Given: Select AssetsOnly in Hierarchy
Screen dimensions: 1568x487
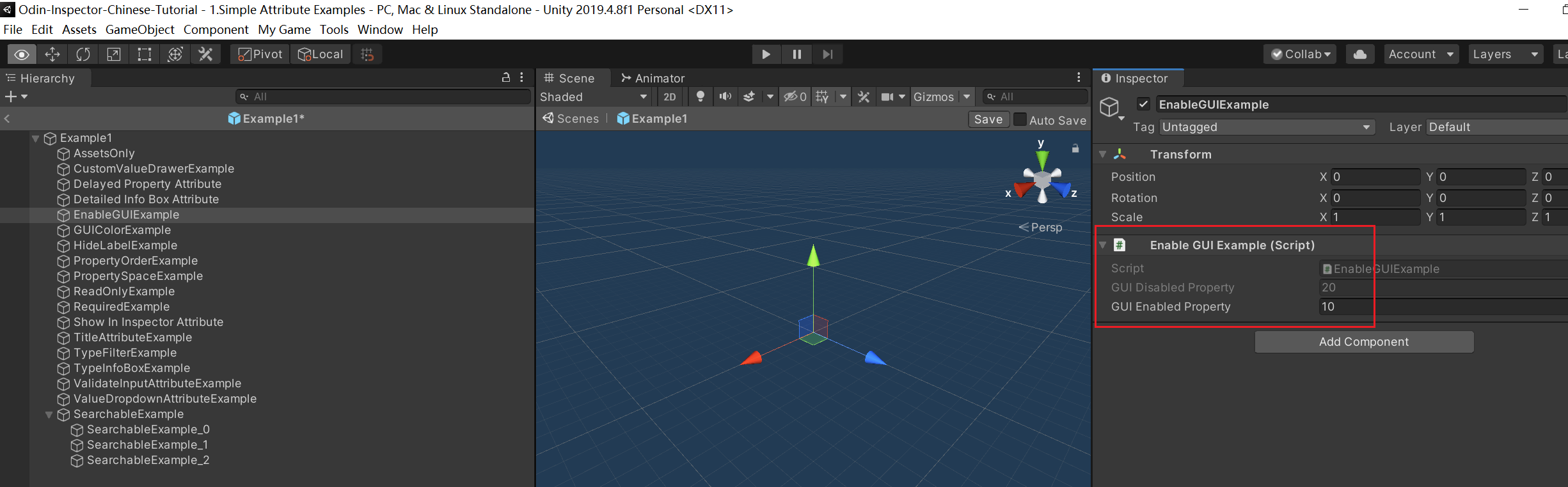Looking at the screenshot, I should [x=104, y=153].
